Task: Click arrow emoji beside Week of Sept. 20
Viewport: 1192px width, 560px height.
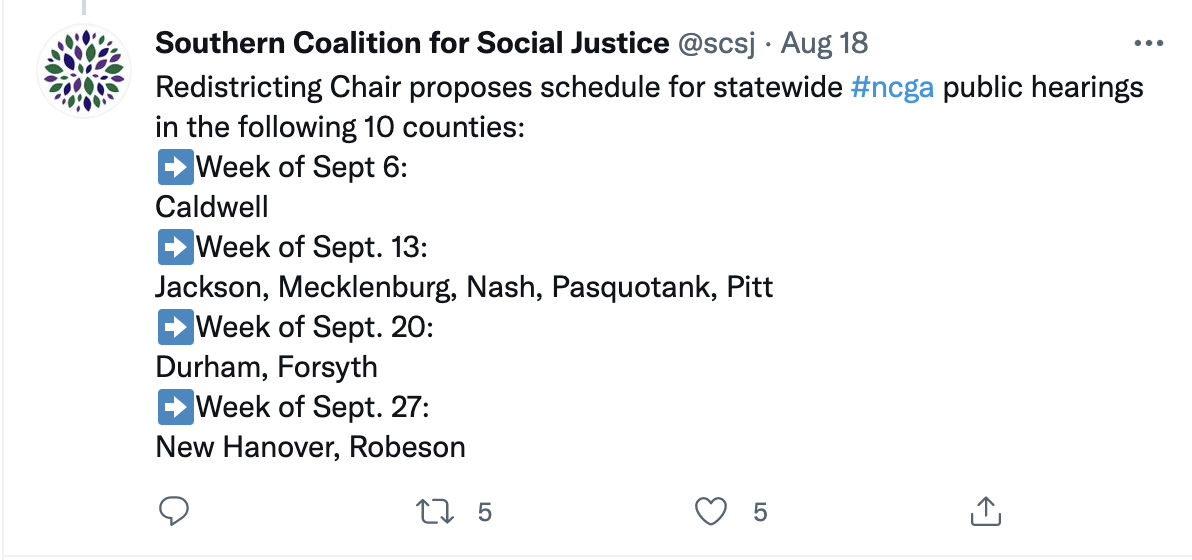Action: (x=176, y=327)
